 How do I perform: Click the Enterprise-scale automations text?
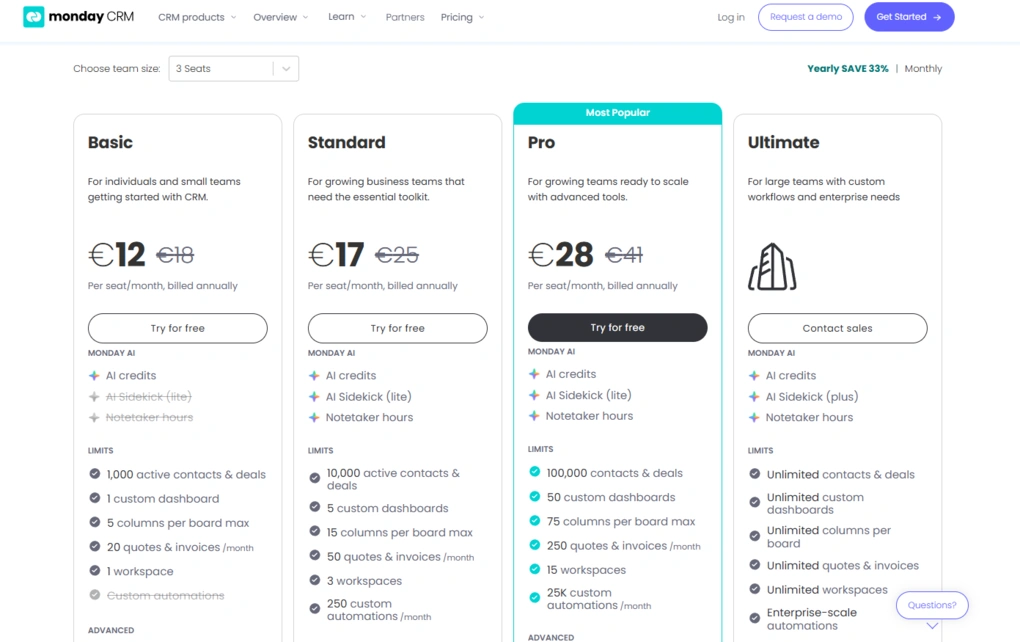(811, 619)
